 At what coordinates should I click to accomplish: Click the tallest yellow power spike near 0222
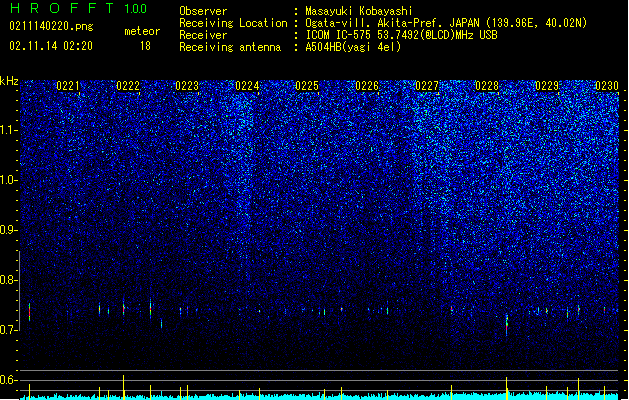click(124, 387)
